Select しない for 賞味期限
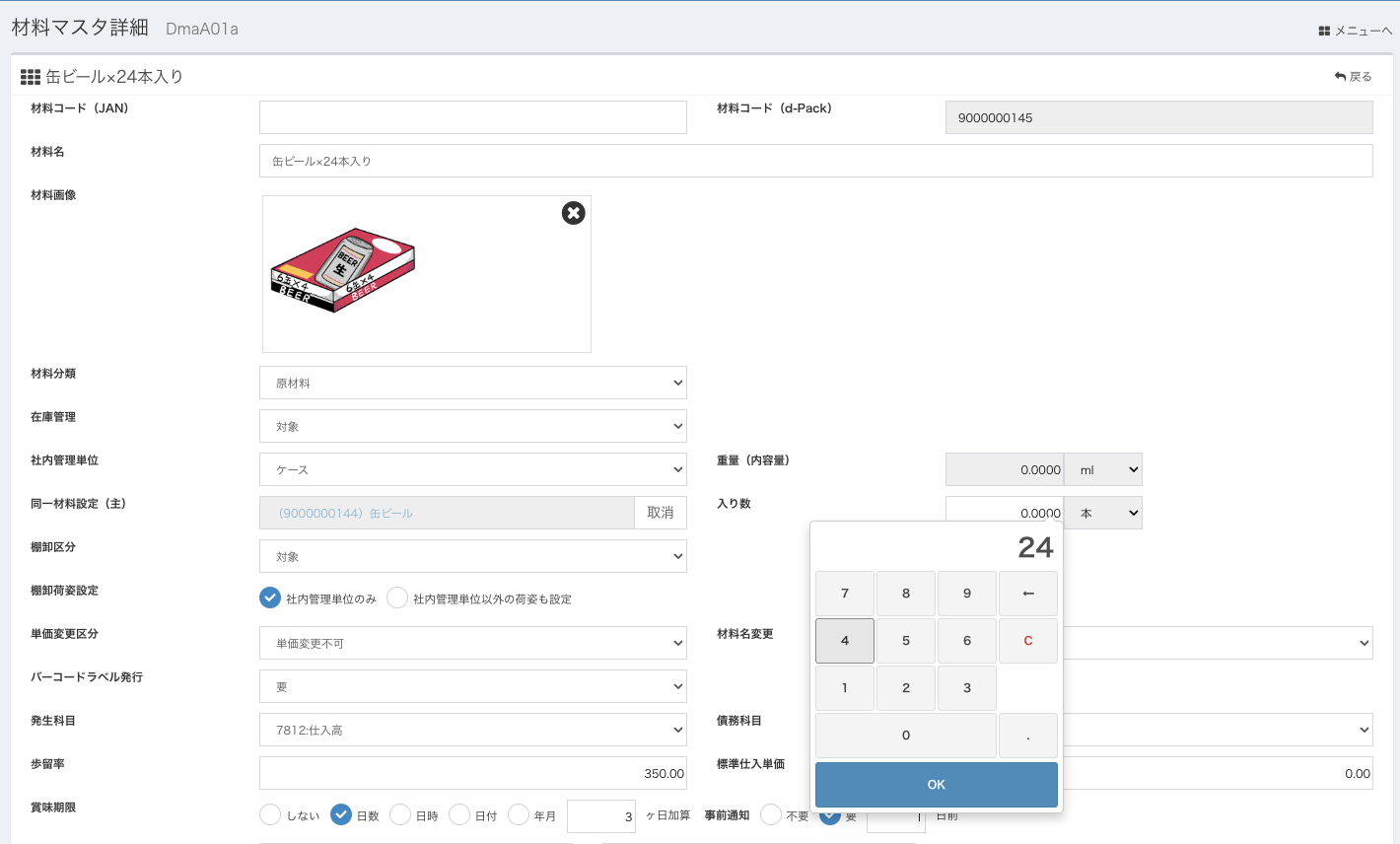The height and width of the screenshot is (844, 1400). [x=270, y=814]
